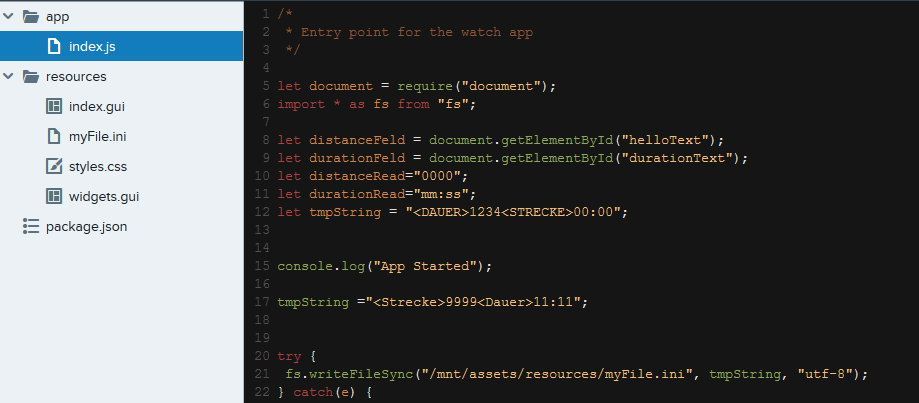919x403 pixels.
Task: Collapse the resources folder chevron
Action: (8, 77)
